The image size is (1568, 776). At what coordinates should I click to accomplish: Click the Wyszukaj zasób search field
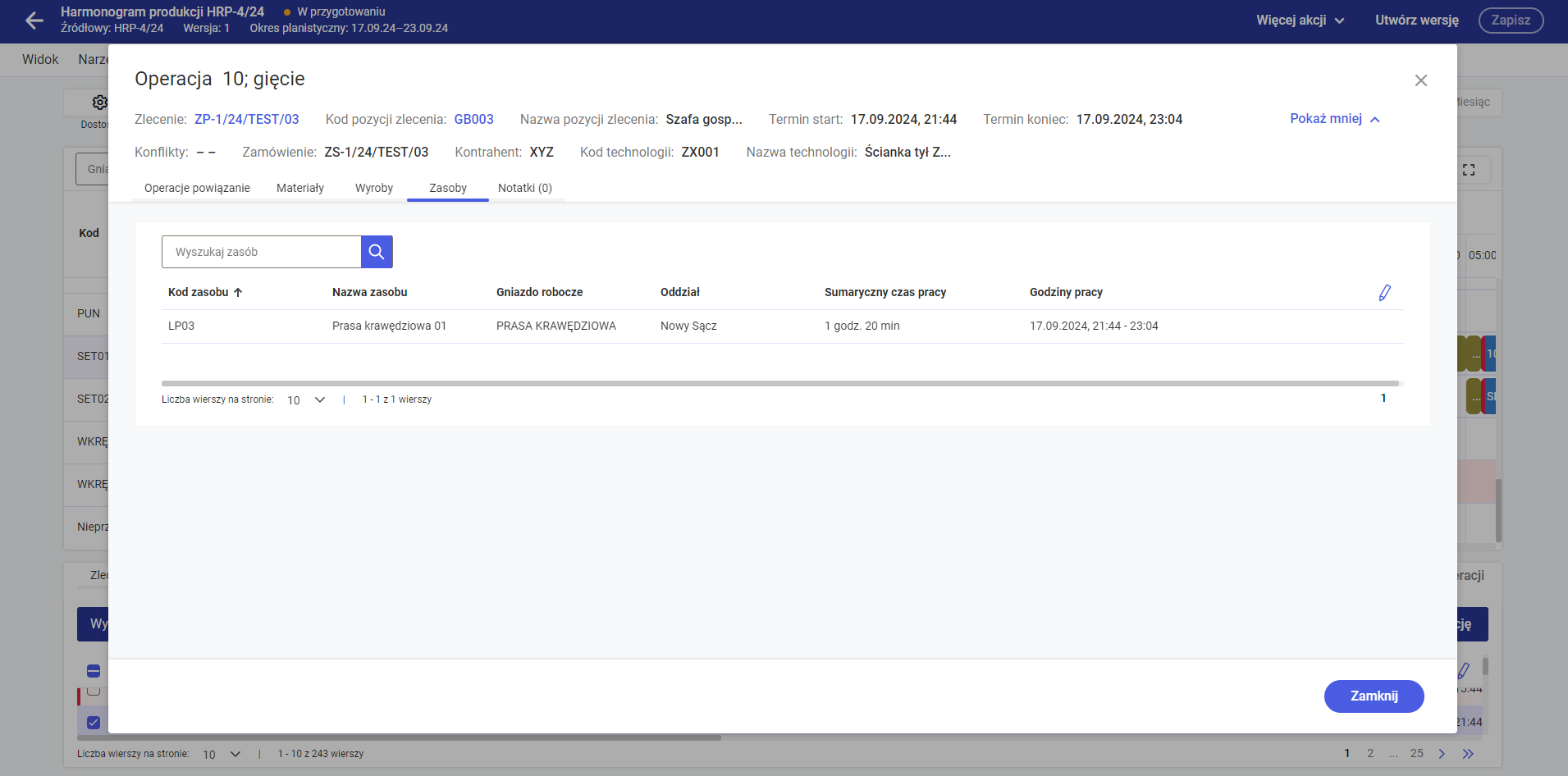(x=261, y=252)
